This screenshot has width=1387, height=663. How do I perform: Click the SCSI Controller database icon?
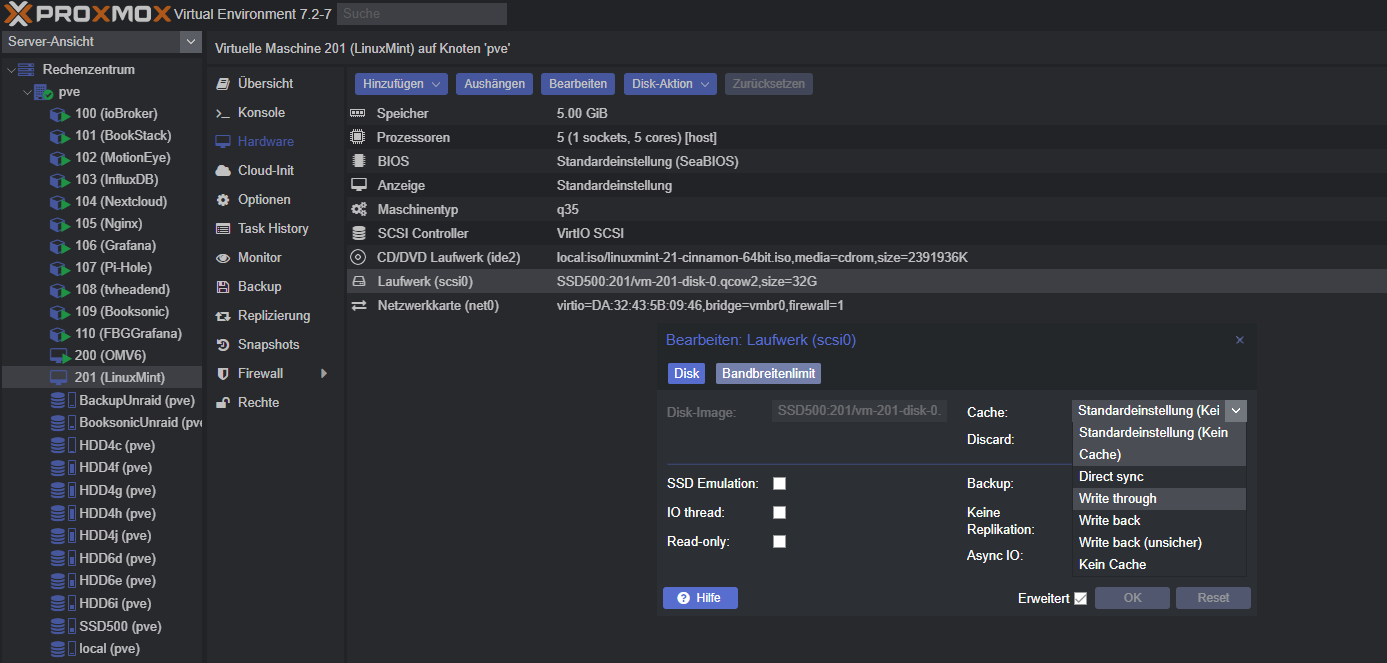358,233
